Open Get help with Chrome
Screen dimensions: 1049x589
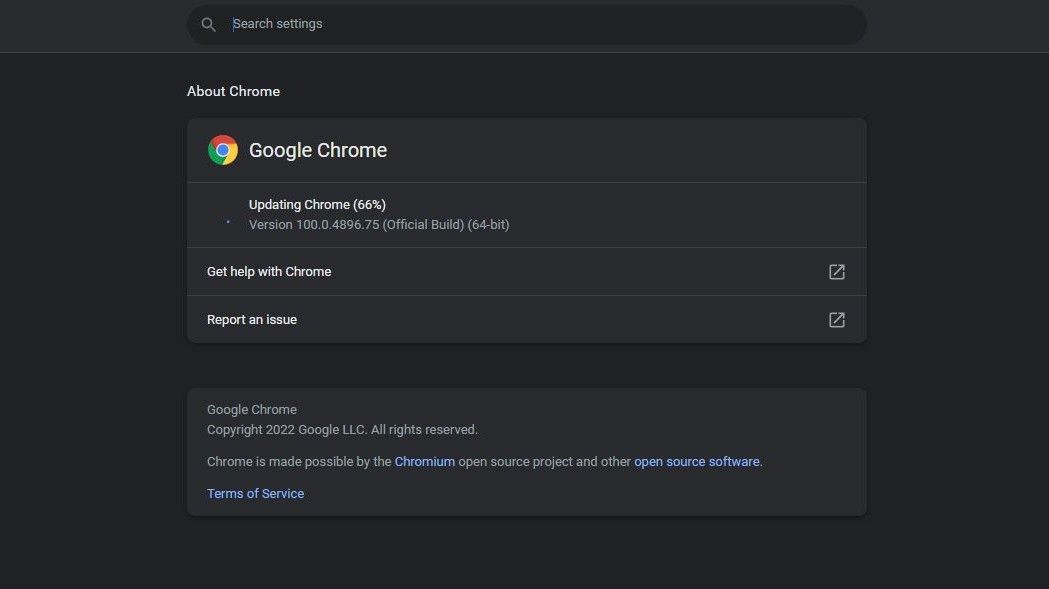tap(268, 271)
